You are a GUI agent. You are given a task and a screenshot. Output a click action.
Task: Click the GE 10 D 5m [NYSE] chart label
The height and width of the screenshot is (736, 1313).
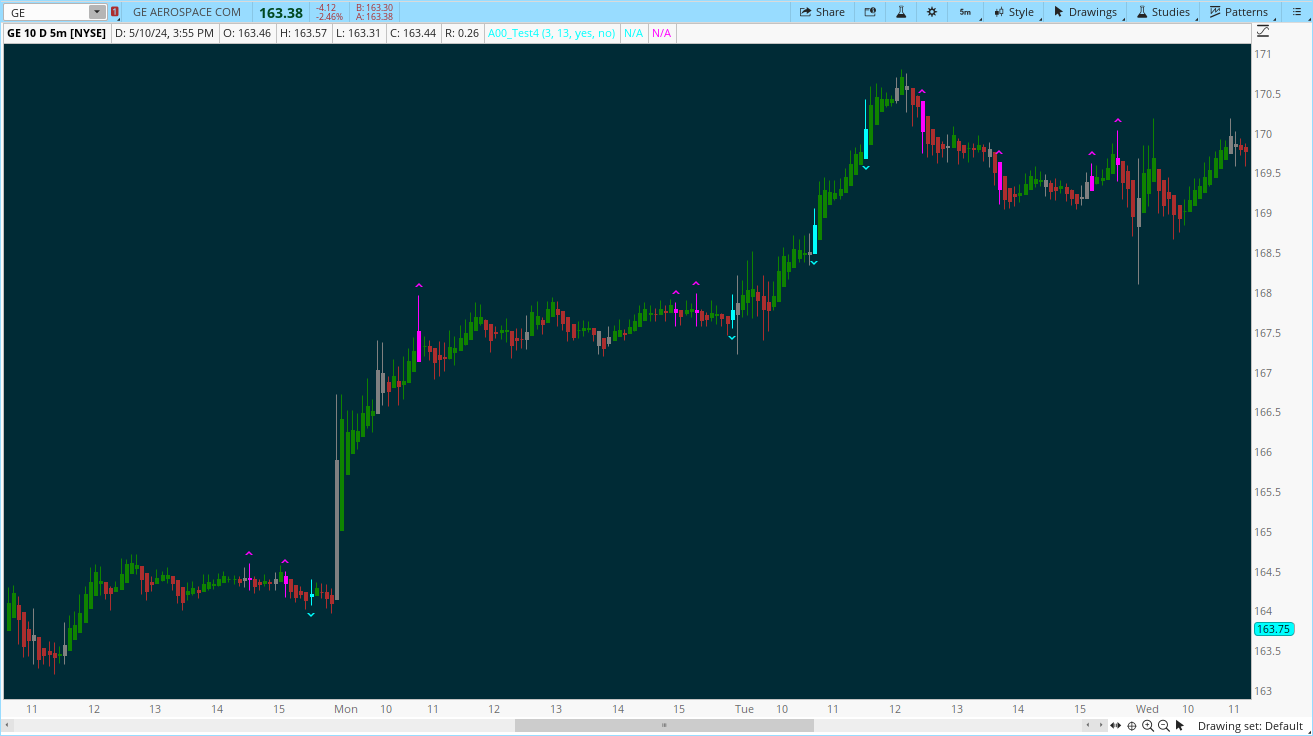[x=56, y=33]
